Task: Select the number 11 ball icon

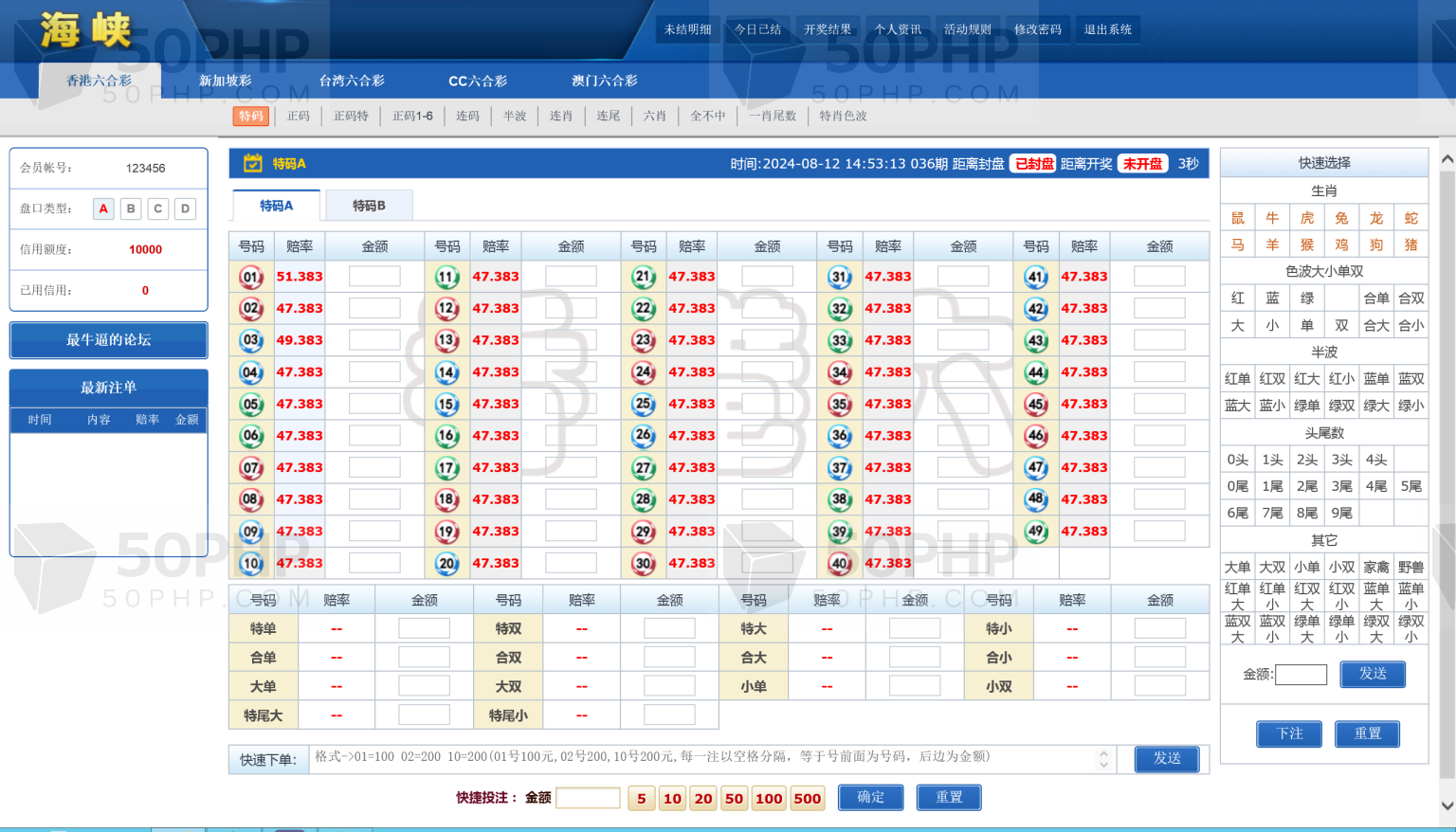Action: [x=447, y=277]
